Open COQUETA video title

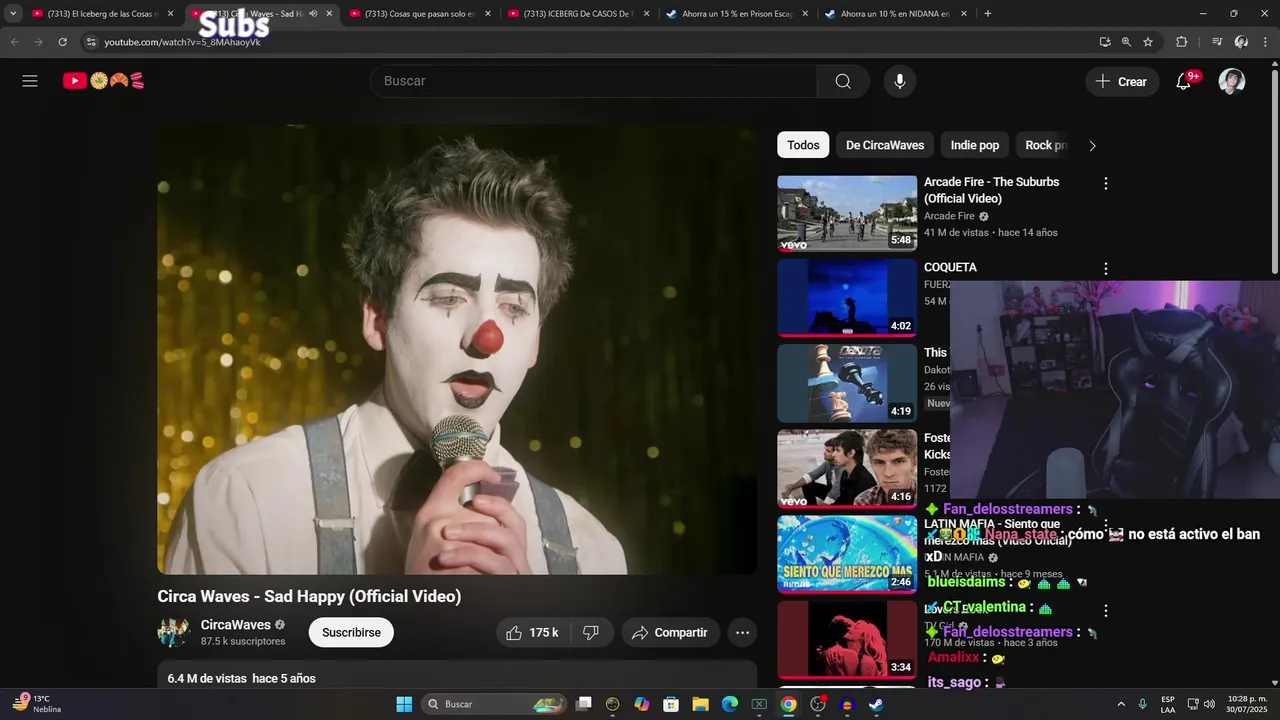950,267
